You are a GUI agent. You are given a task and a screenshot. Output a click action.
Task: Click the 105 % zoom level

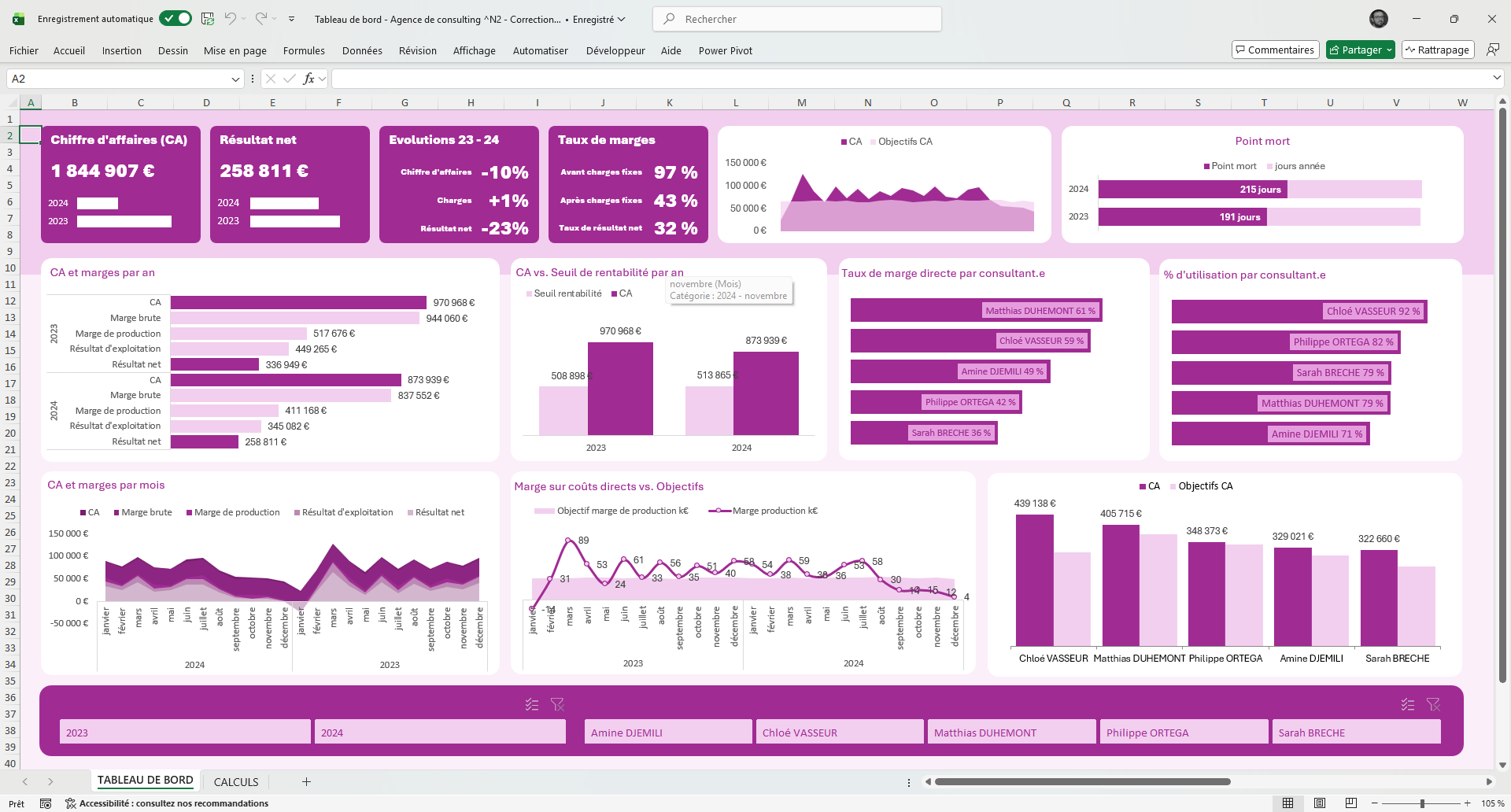1492,803
